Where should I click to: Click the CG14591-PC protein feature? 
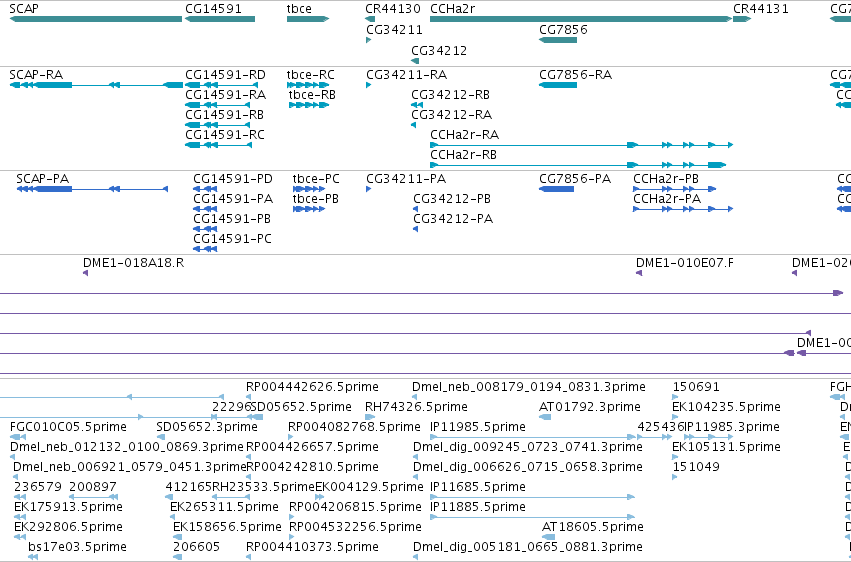pyautogui.click(x=205, y=249)
